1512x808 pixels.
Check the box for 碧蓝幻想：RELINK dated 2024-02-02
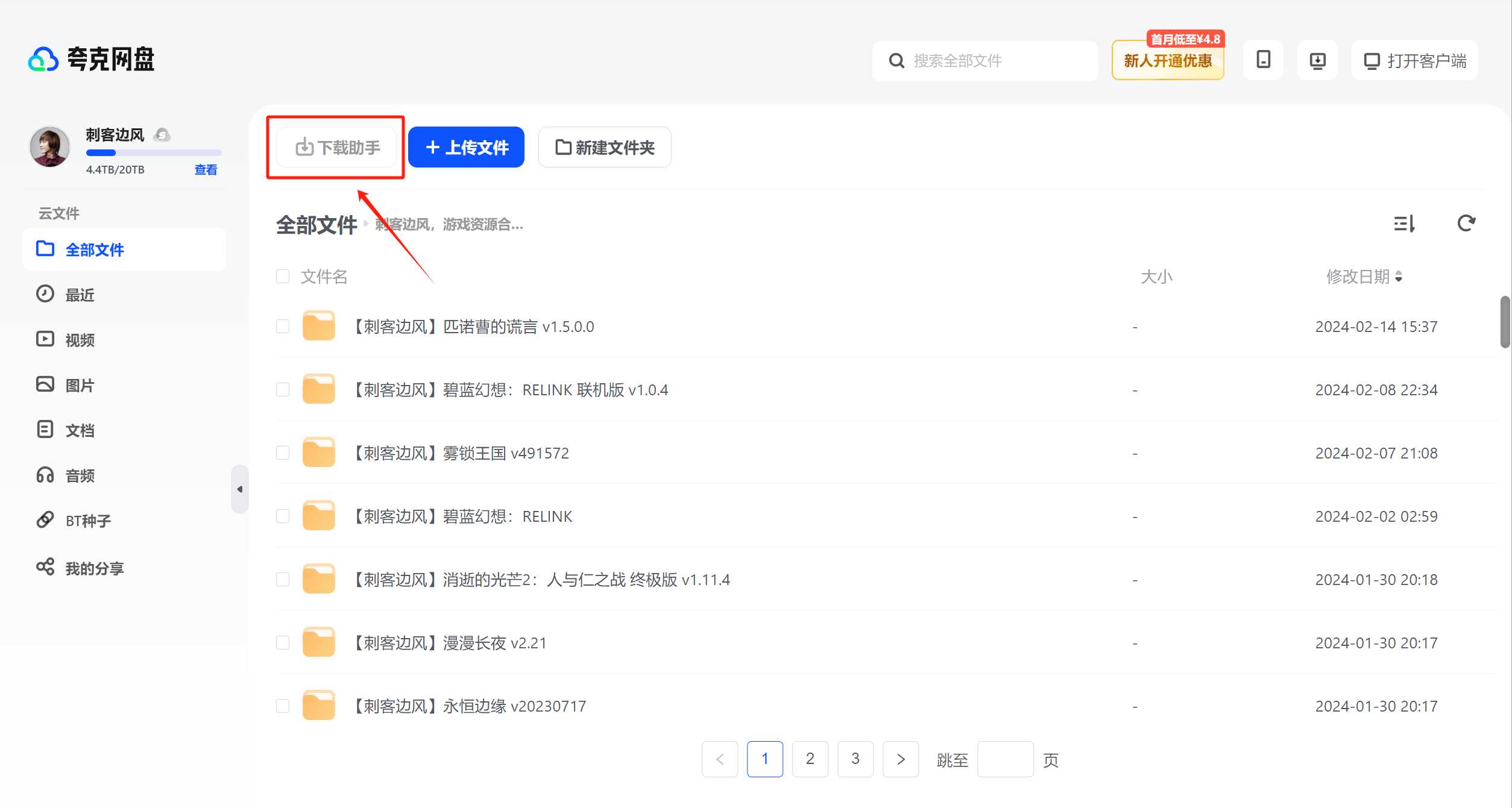click(283, 516)
